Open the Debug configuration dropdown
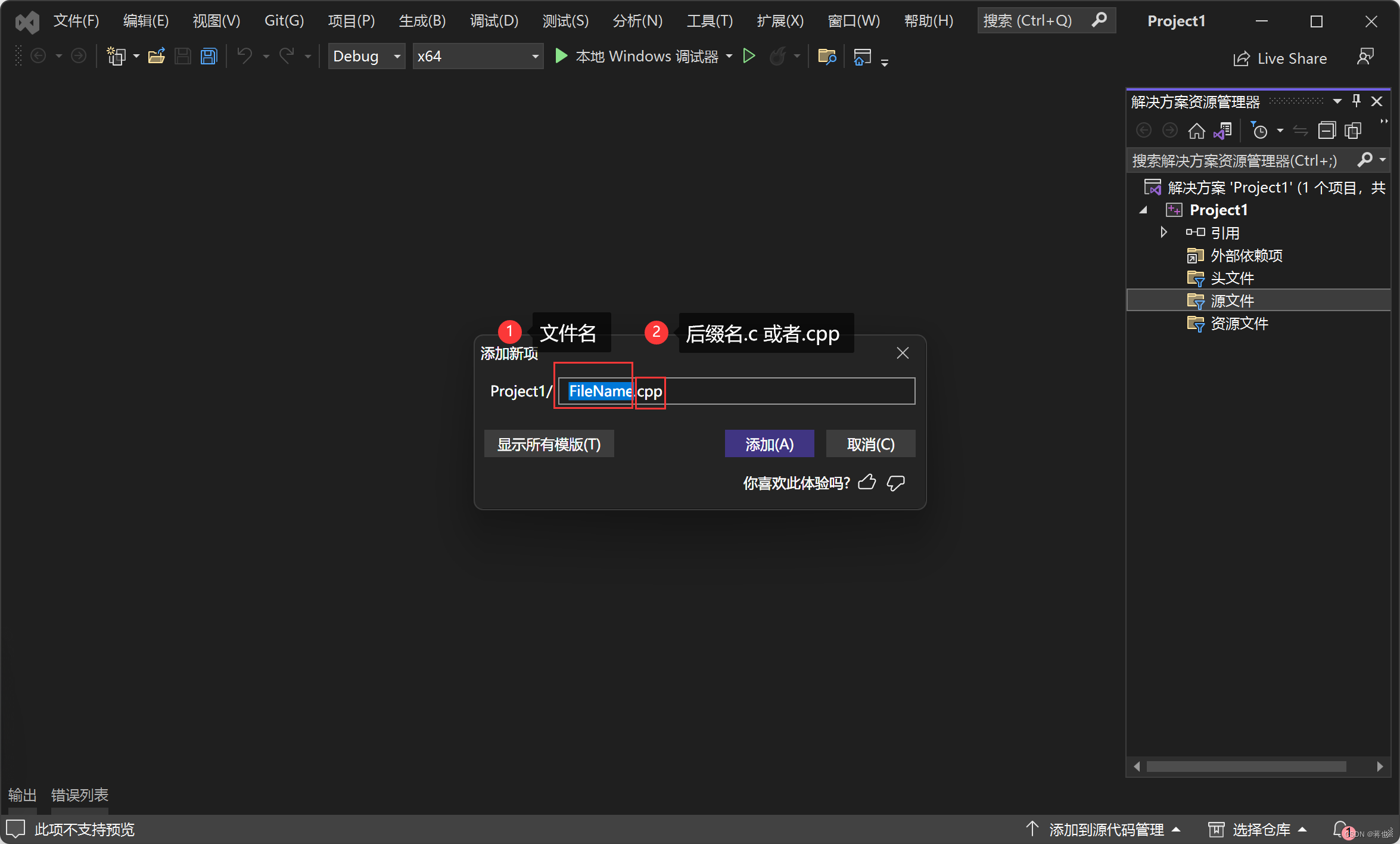The width and height of the screenshot is (1400, 844). pyautogui.click(x=396, y=56)
